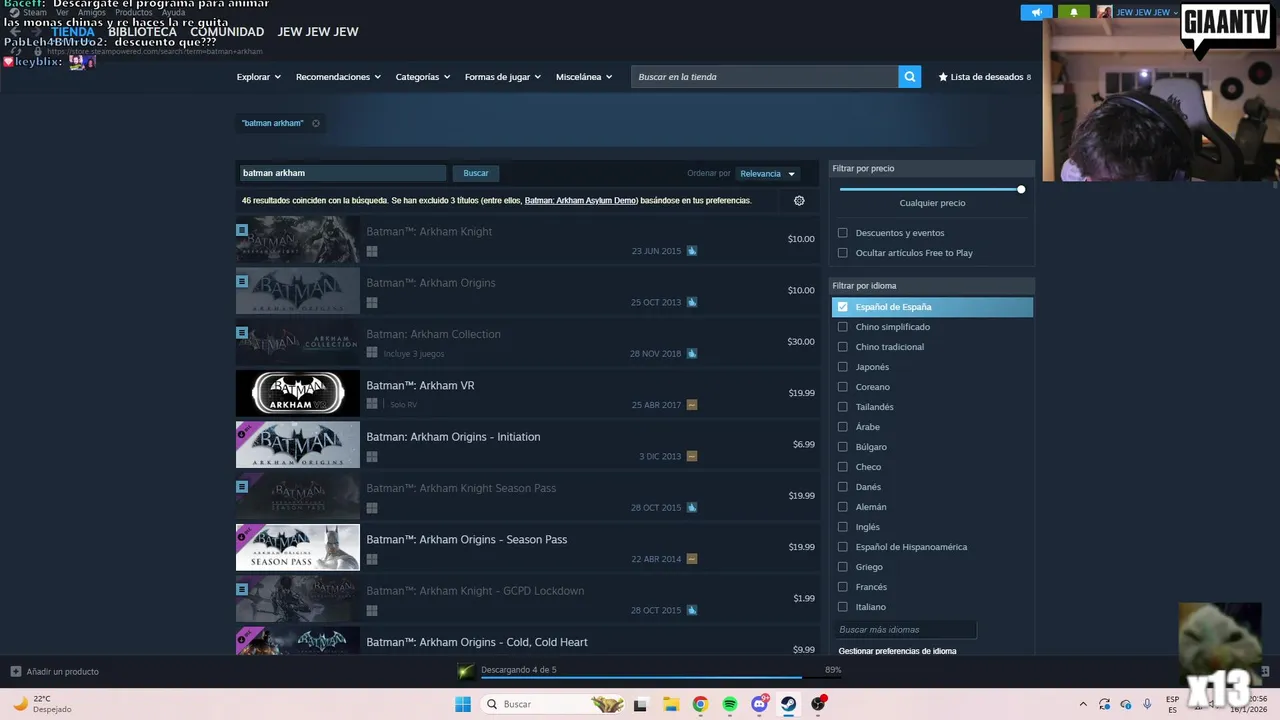Click the price filter slider handle
Image resolution: width=1280 pixels, height=720 pixels.
(1021, 189)
